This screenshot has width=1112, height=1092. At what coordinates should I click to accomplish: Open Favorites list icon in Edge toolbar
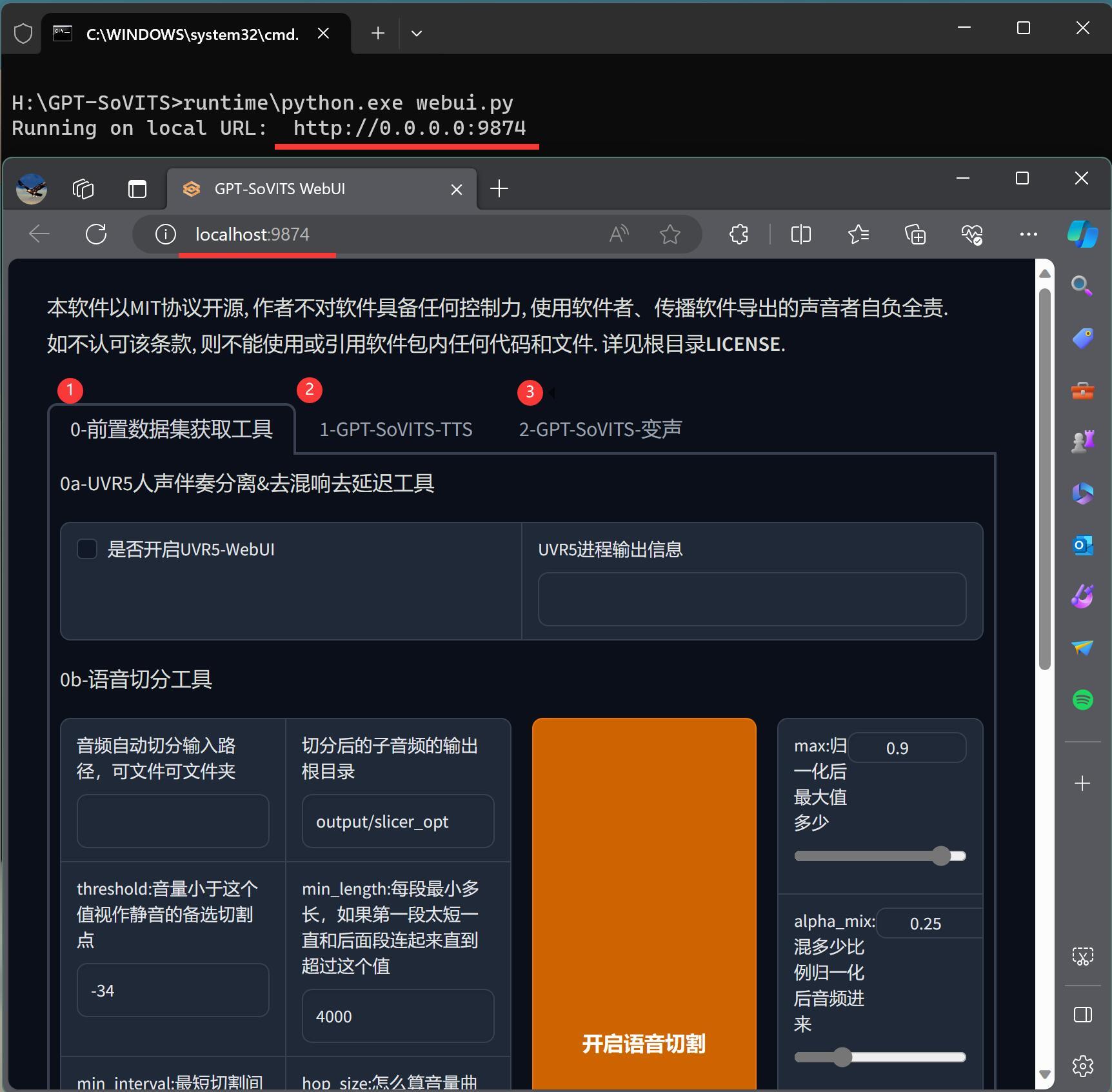point(858,234)
